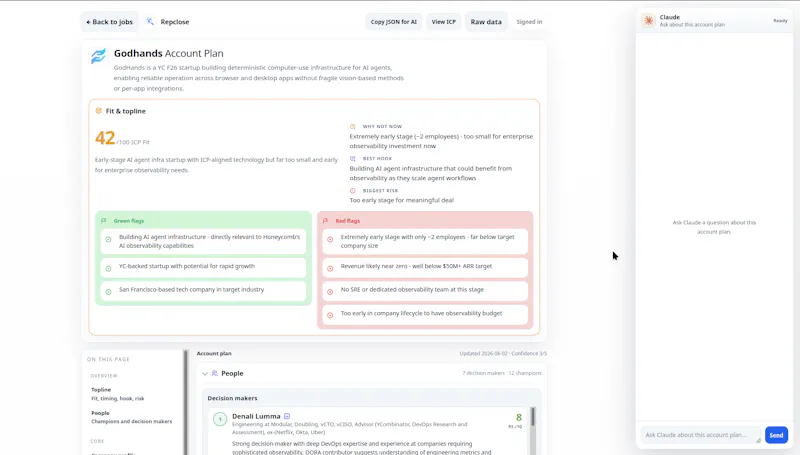
Task: Click alert icon beside No SRE team flag
Action: tap(330, 292)
